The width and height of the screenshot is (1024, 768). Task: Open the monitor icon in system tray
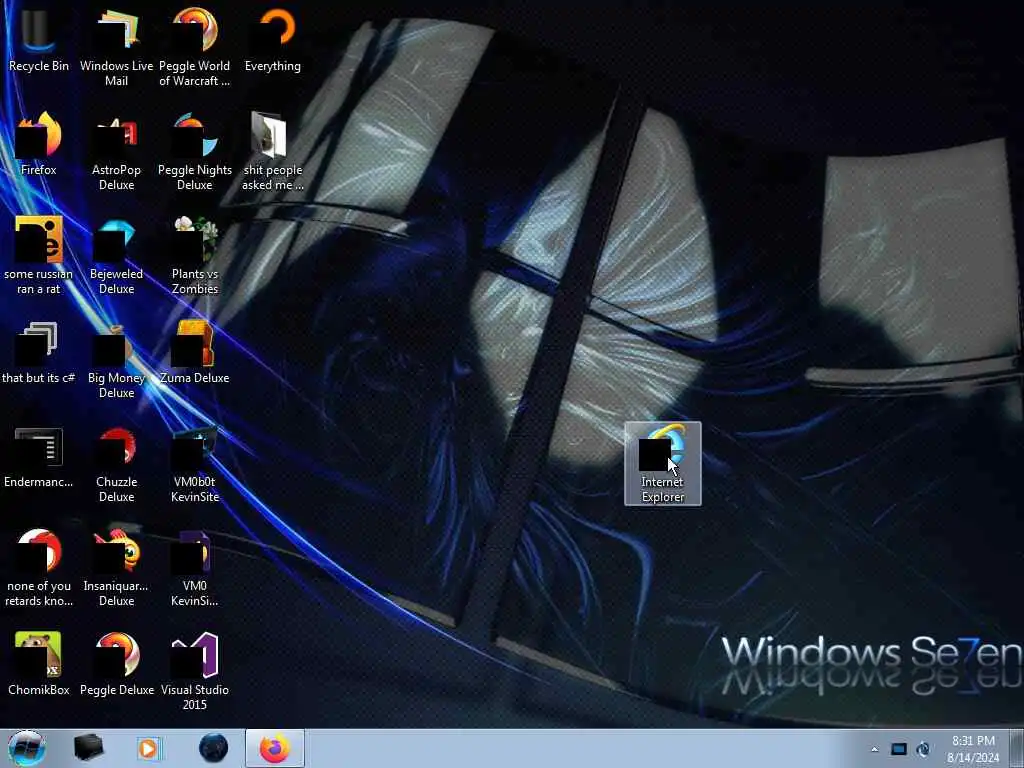pyautogui.click(x=899, y=749)
